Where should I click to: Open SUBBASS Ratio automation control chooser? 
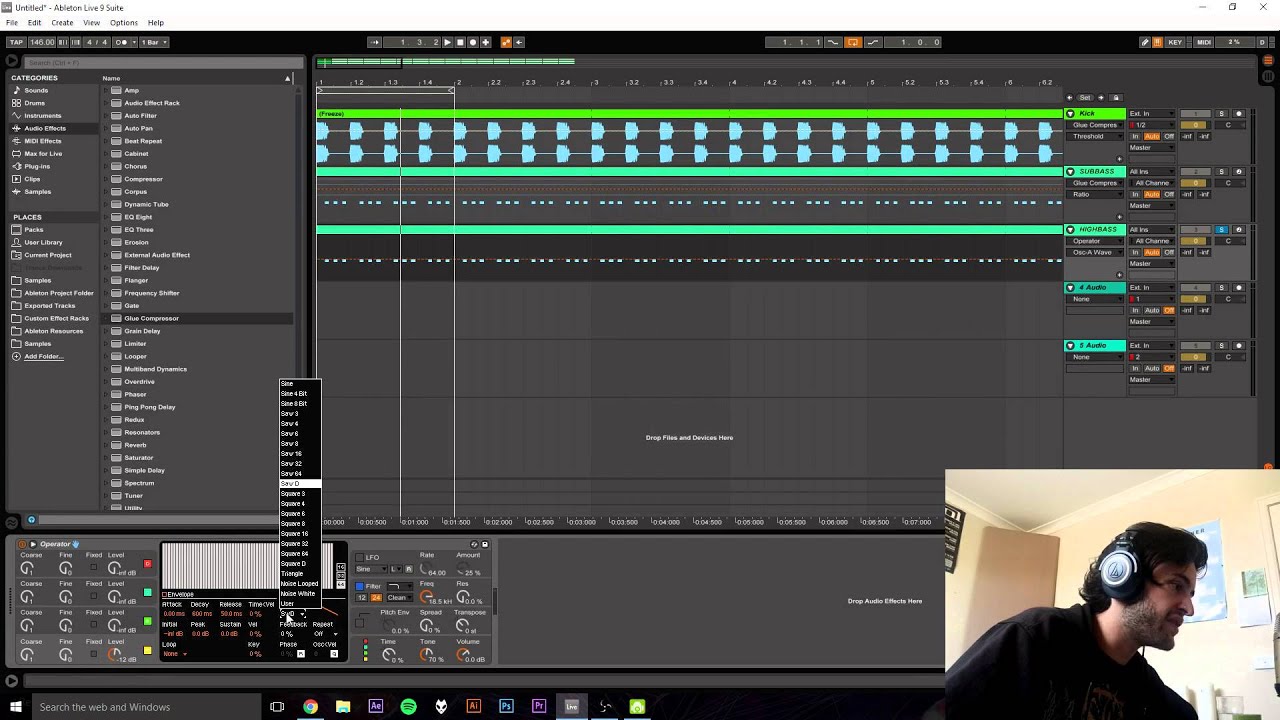tap(1095, 194)
